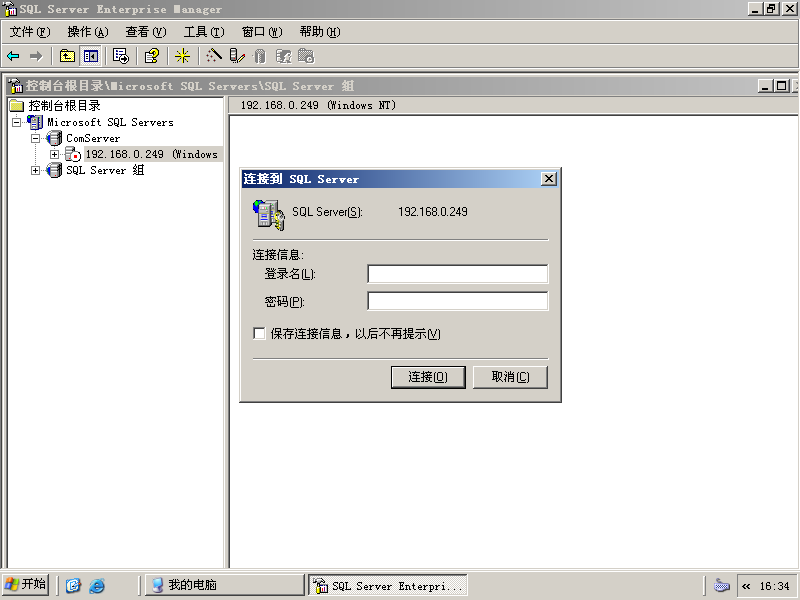Open Help toolbar icon with question mark

(x=152, y=56)
